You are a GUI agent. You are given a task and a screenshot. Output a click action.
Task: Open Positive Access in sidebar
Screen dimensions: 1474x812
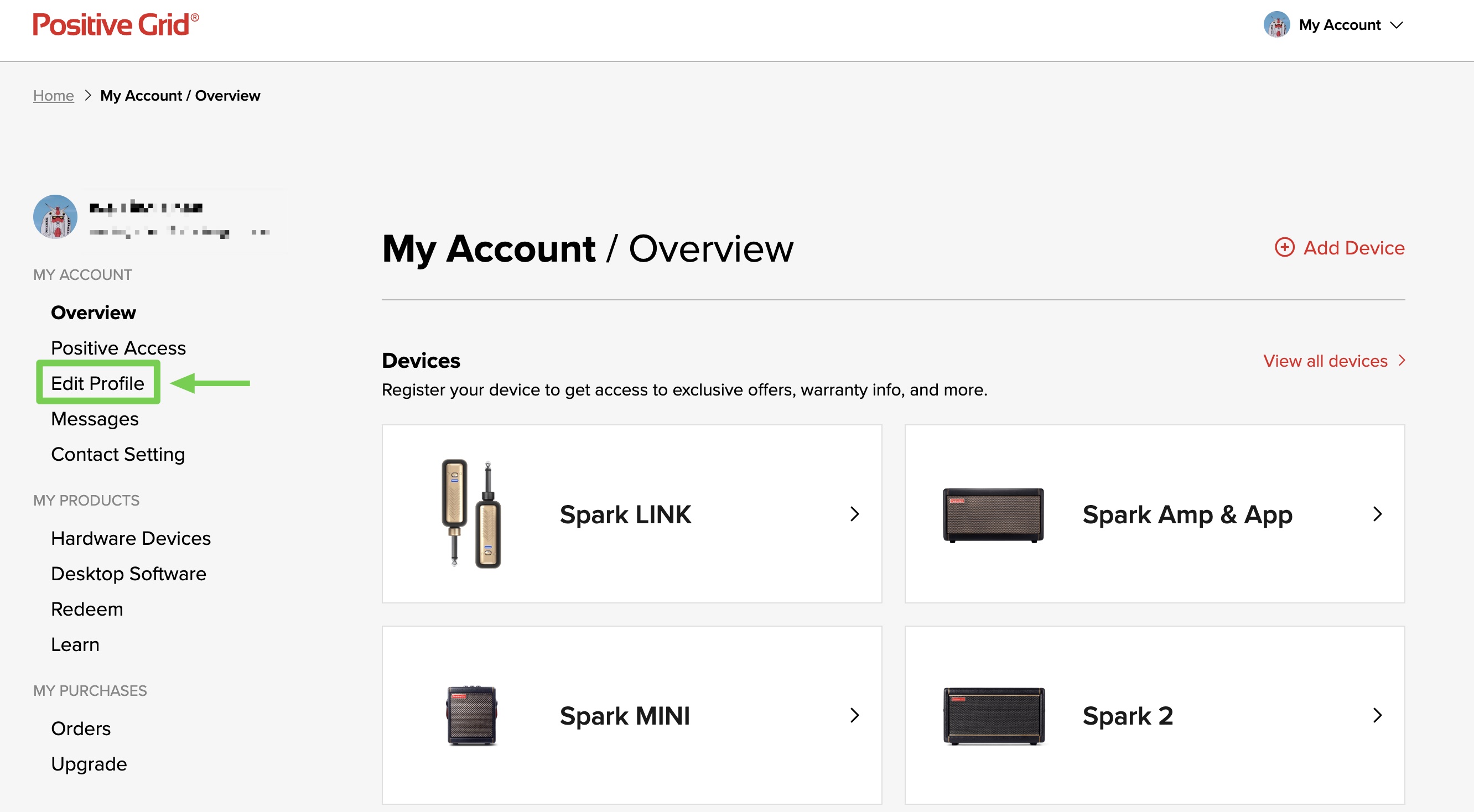118,348
